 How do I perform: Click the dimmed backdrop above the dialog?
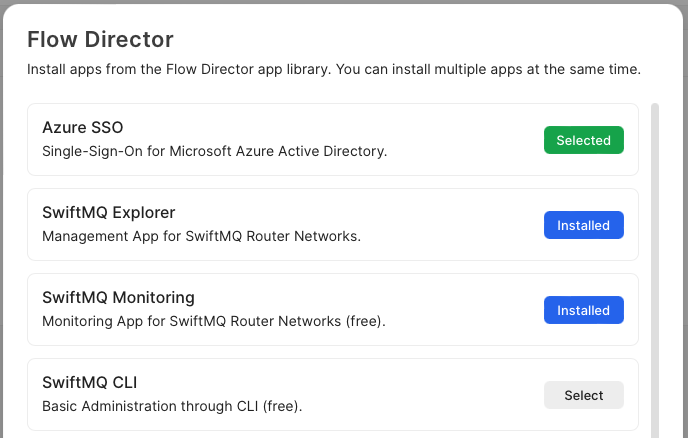(344, 1)
